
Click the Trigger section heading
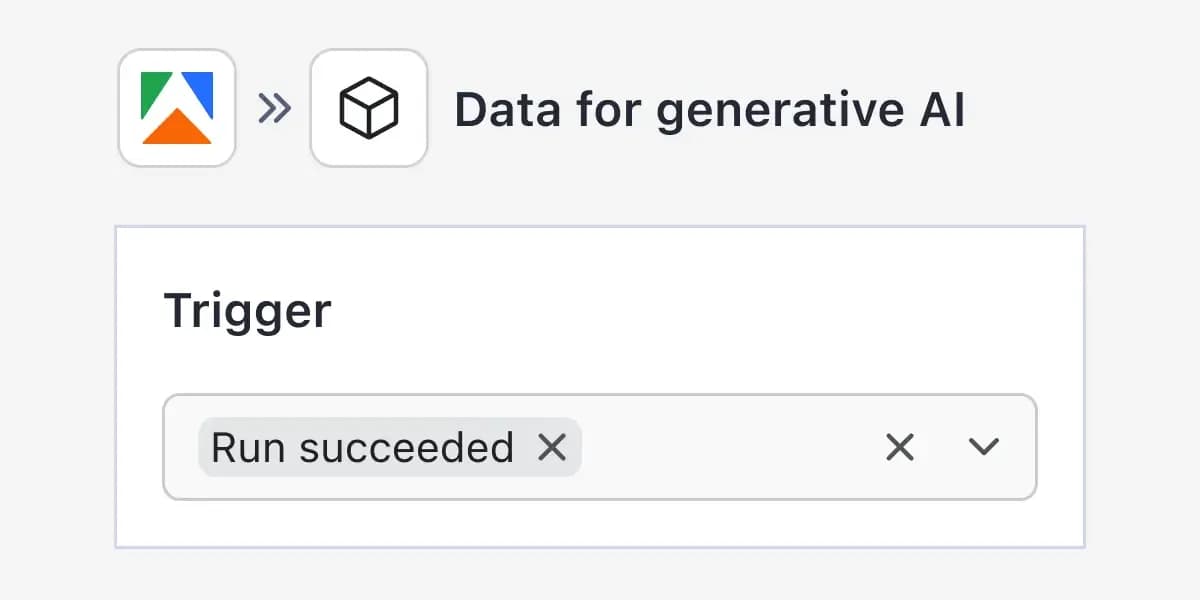248,310
